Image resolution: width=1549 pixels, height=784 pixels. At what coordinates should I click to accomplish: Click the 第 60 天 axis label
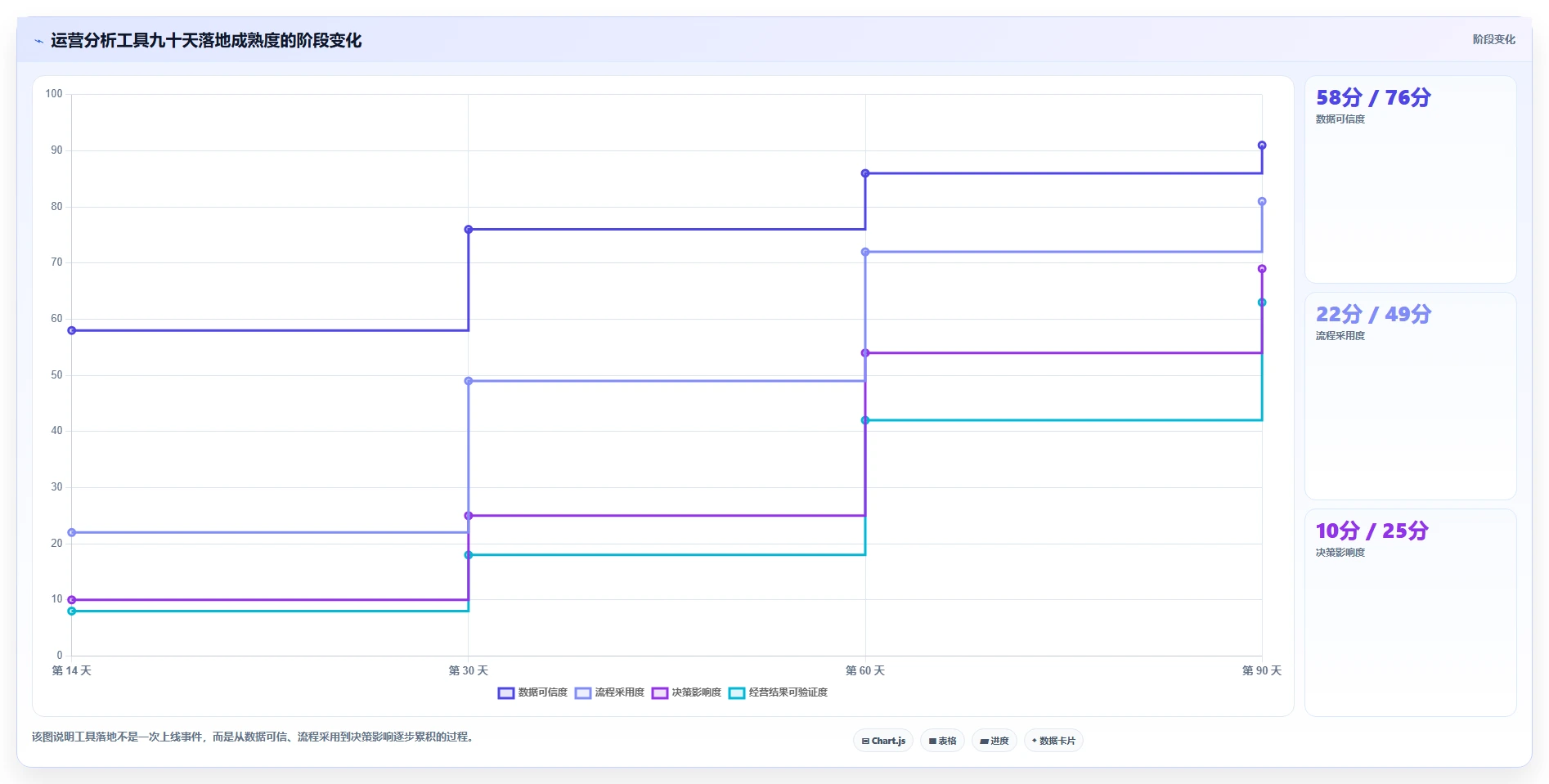coord(865,670)
